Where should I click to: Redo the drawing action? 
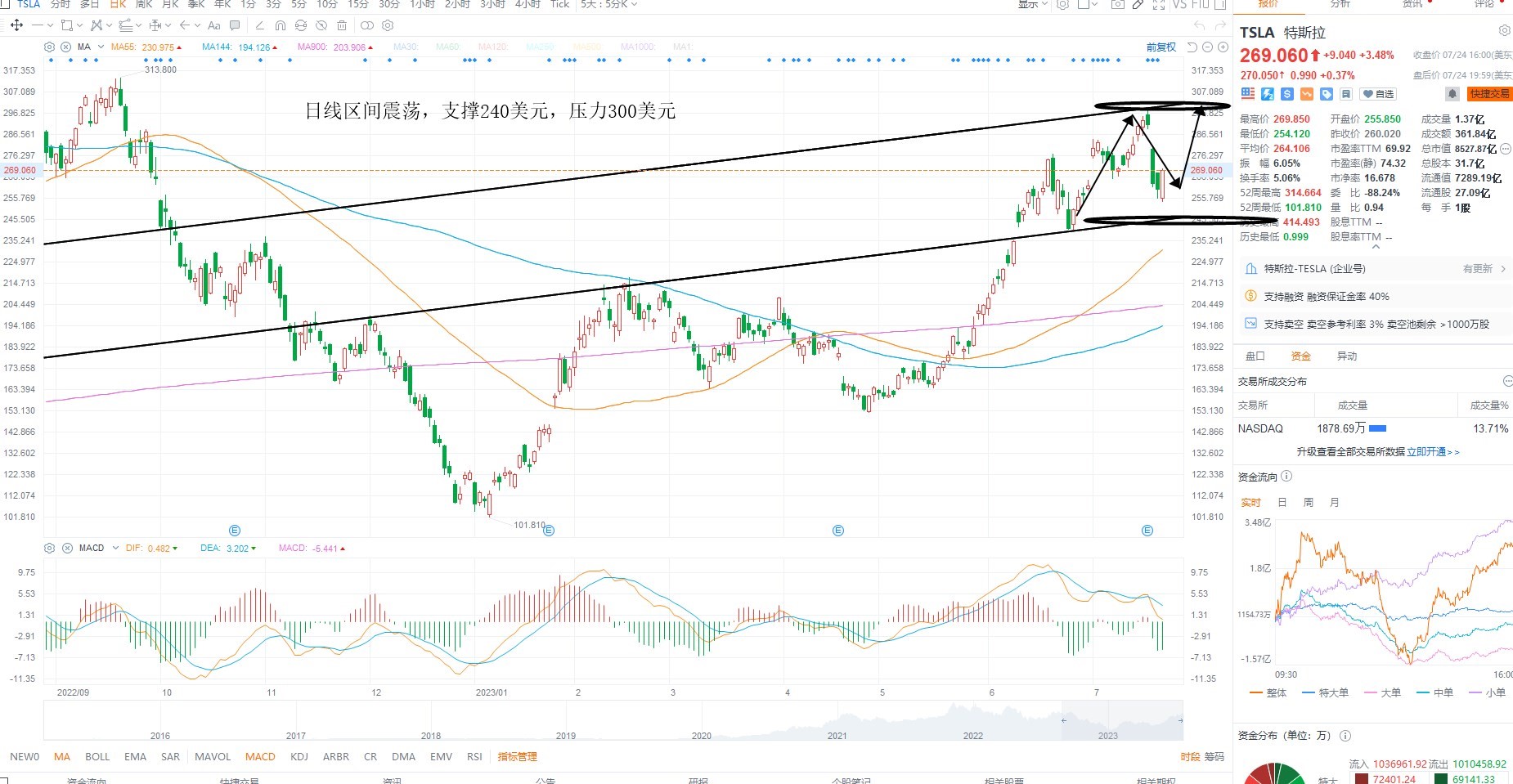(x=1219, y=25)
